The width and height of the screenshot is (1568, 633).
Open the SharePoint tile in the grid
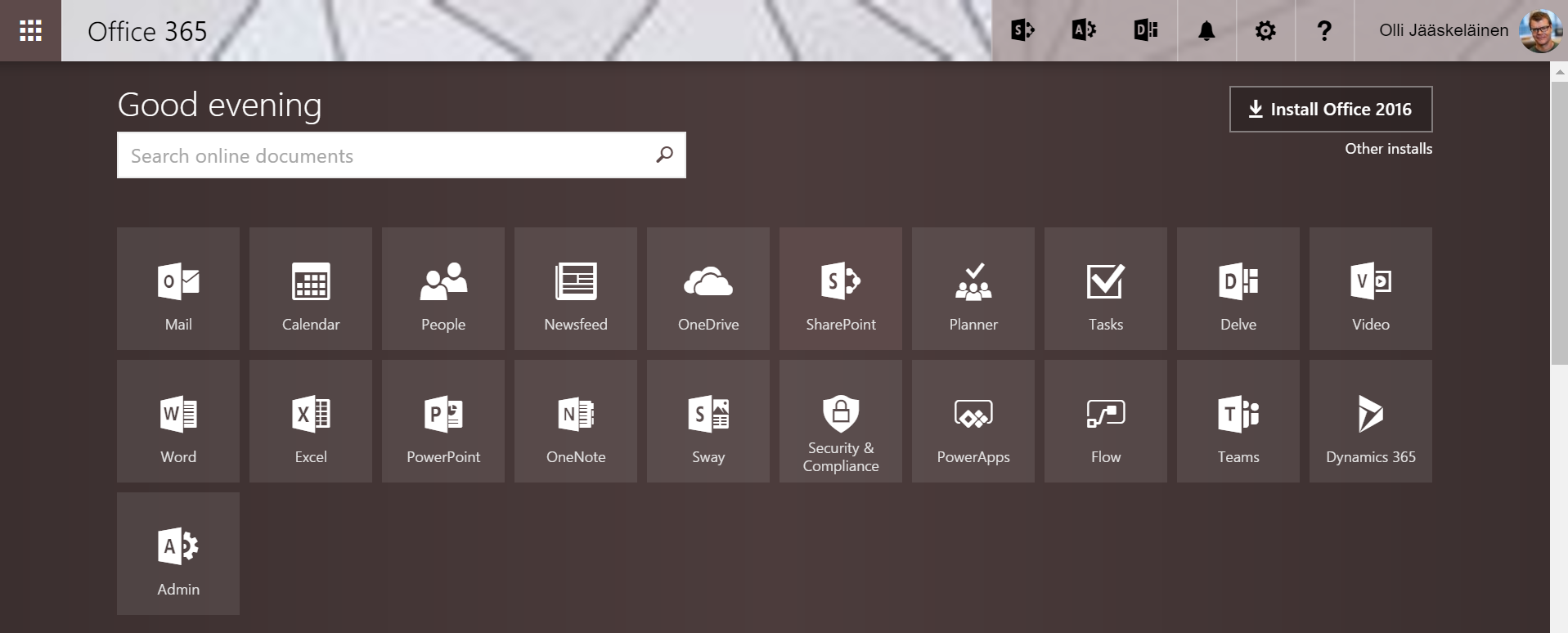coord(841,289)
